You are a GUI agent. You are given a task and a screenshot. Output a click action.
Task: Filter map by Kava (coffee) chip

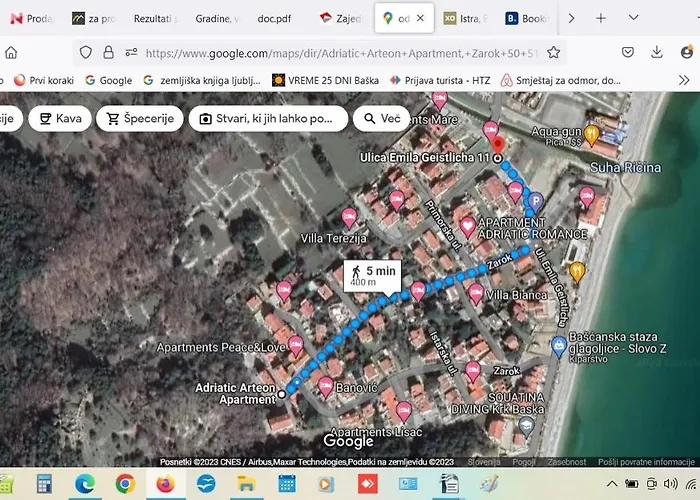pos(59,119)
